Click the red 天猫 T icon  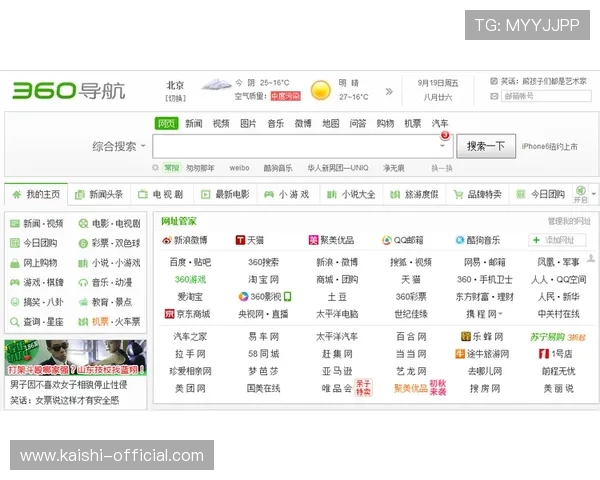[x=240, y=240]
